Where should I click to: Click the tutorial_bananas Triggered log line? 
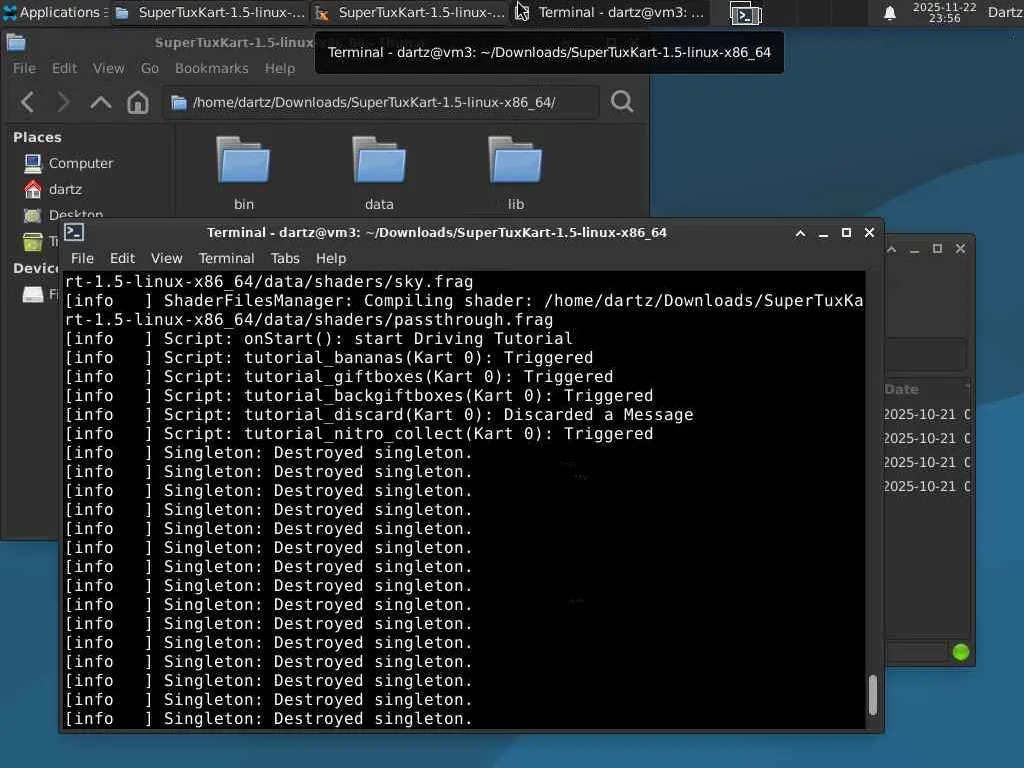[329, 358]
